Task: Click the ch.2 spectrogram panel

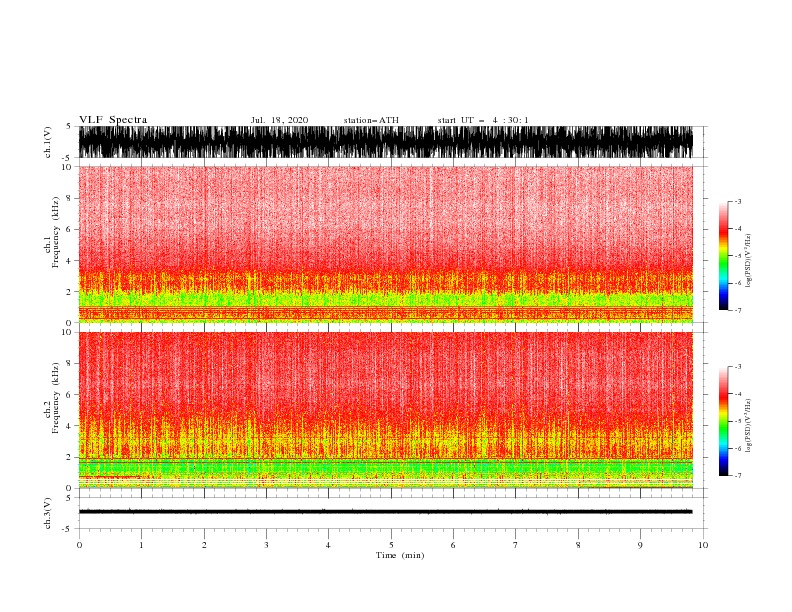Action: (386, 410)
